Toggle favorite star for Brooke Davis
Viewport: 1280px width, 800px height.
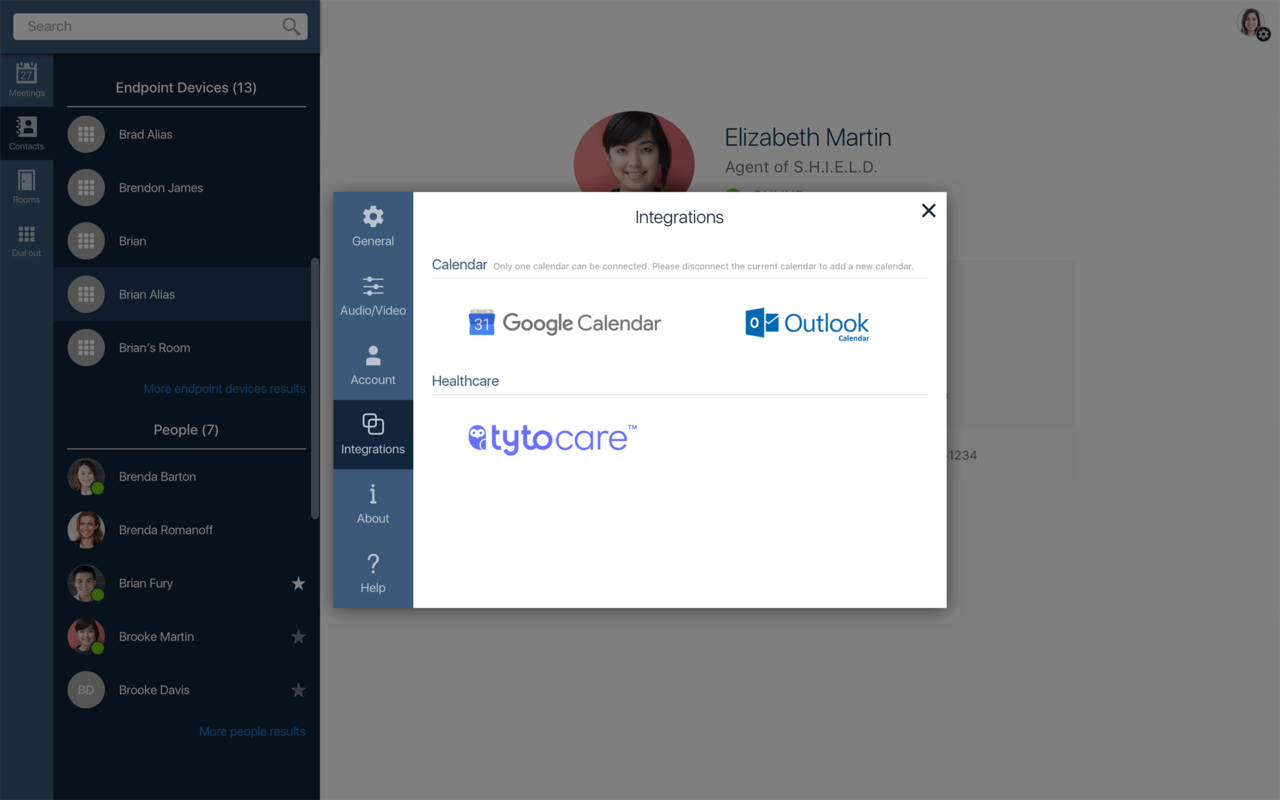click(298, 690)
